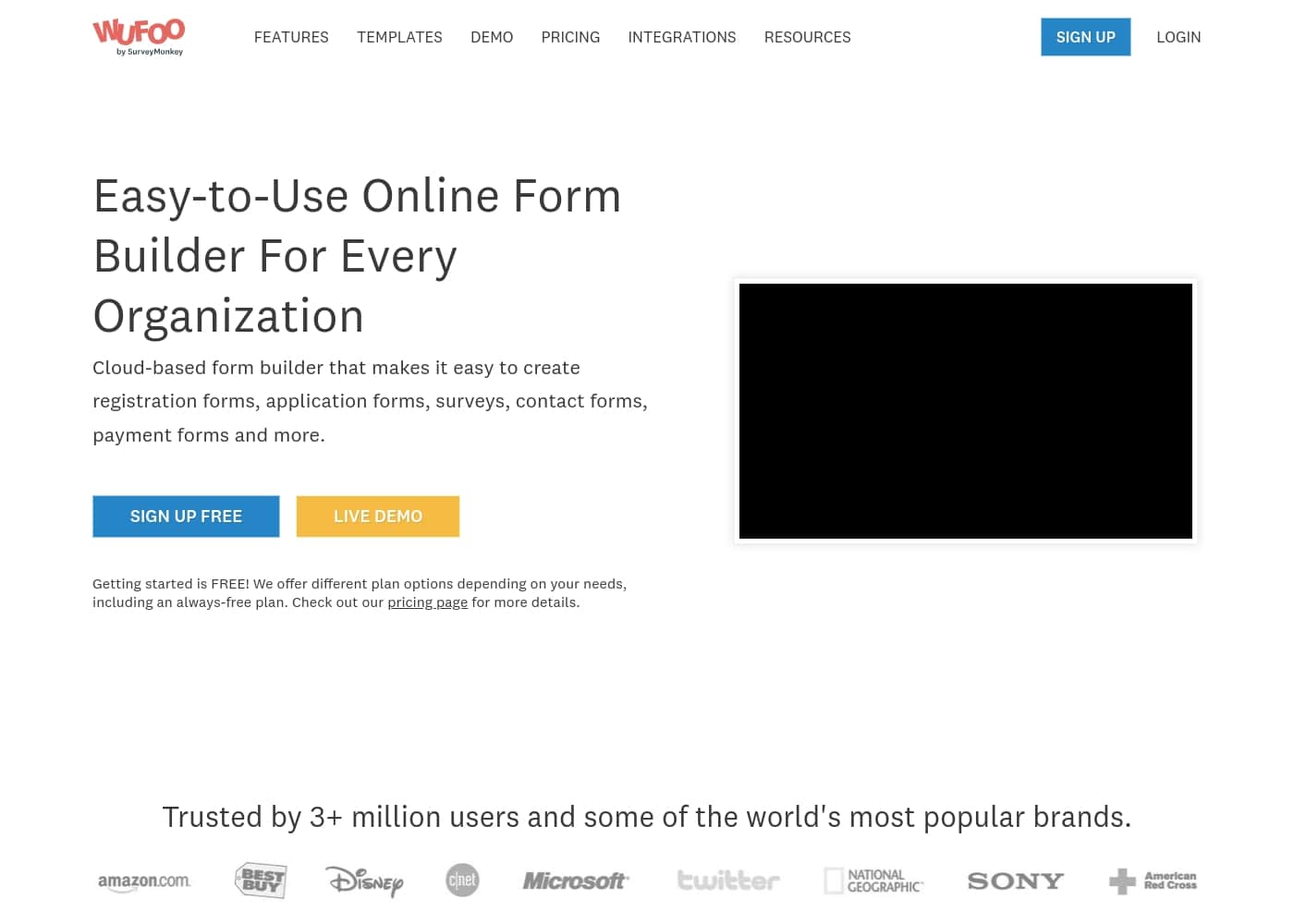Open the Resources nav item
This screenshot has width=1294, height=924.
(808, 37)
